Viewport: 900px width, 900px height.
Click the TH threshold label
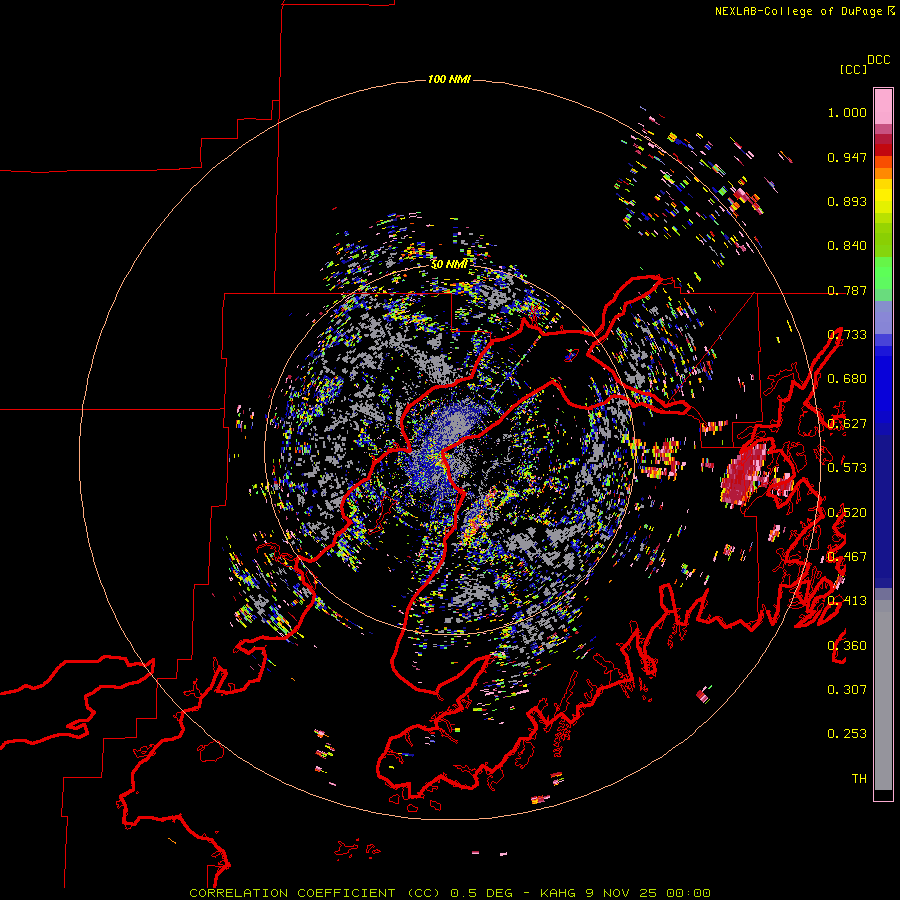(x=859, y=779)
